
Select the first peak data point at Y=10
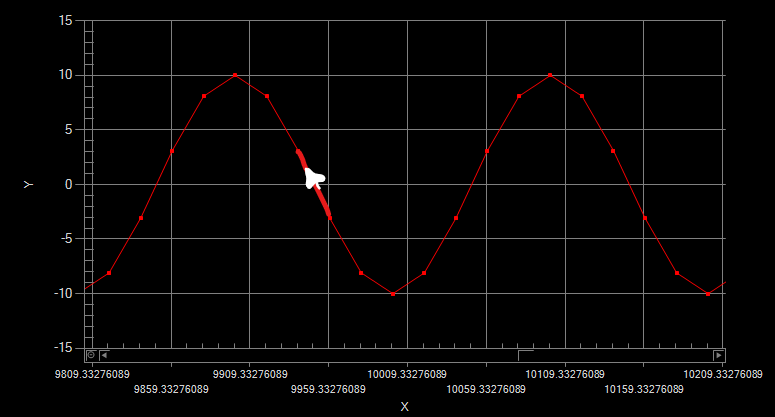(x=235, y=75)
